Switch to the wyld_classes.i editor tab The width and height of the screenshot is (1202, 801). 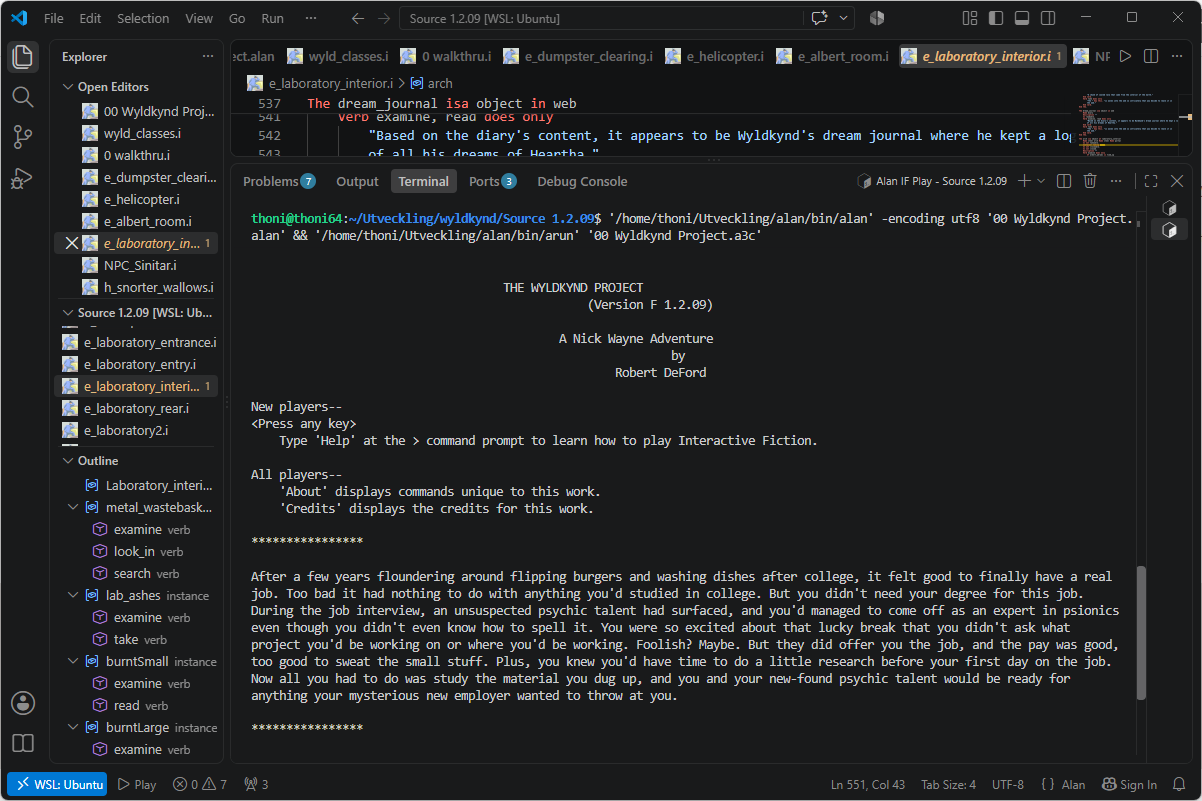pyautogui.click(x=337, y=56)
